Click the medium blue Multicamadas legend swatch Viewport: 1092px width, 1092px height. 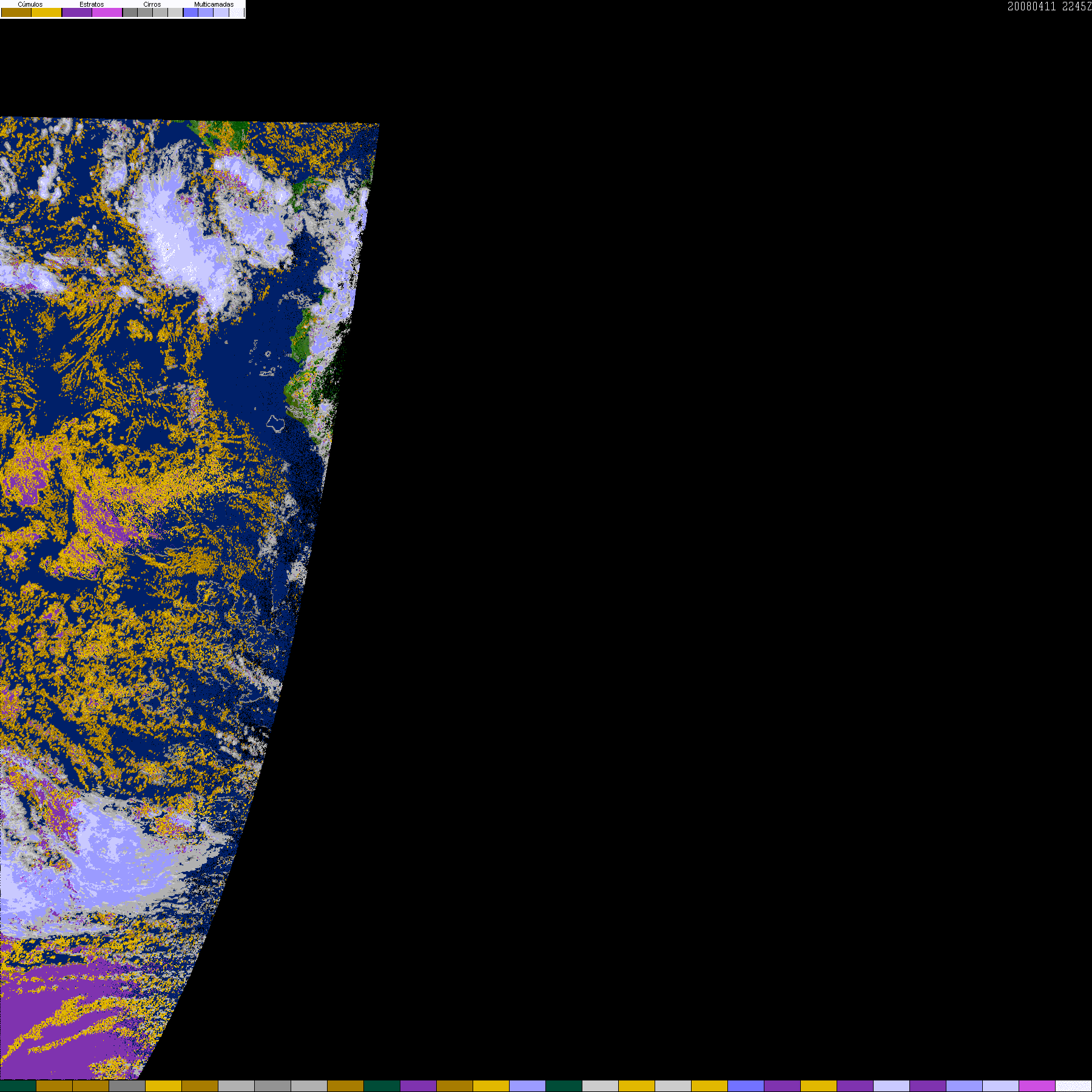[206, 12]
